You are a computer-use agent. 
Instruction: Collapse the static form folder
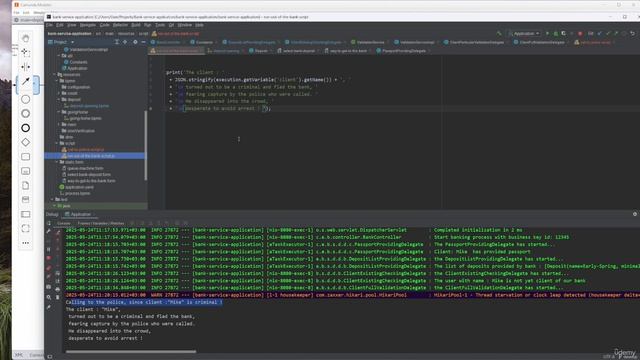(57, 162)
